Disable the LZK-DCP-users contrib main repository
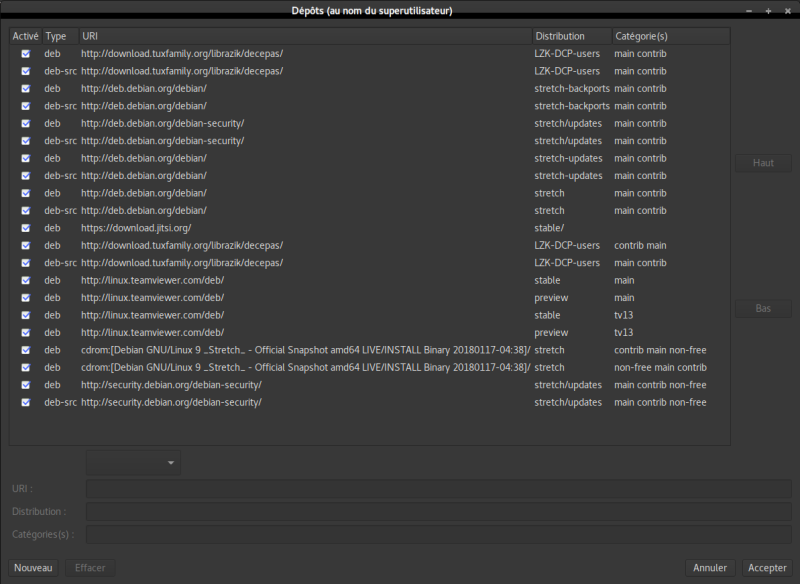Screen dimensions: 800x584 (26, 245)
